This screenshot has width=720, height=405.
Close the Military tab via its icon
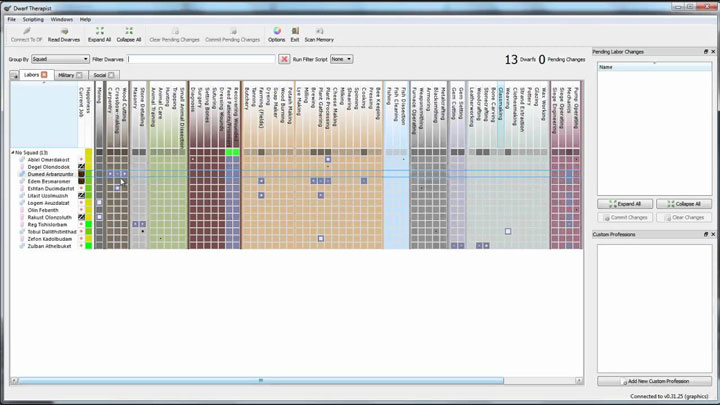coord(79,75)
